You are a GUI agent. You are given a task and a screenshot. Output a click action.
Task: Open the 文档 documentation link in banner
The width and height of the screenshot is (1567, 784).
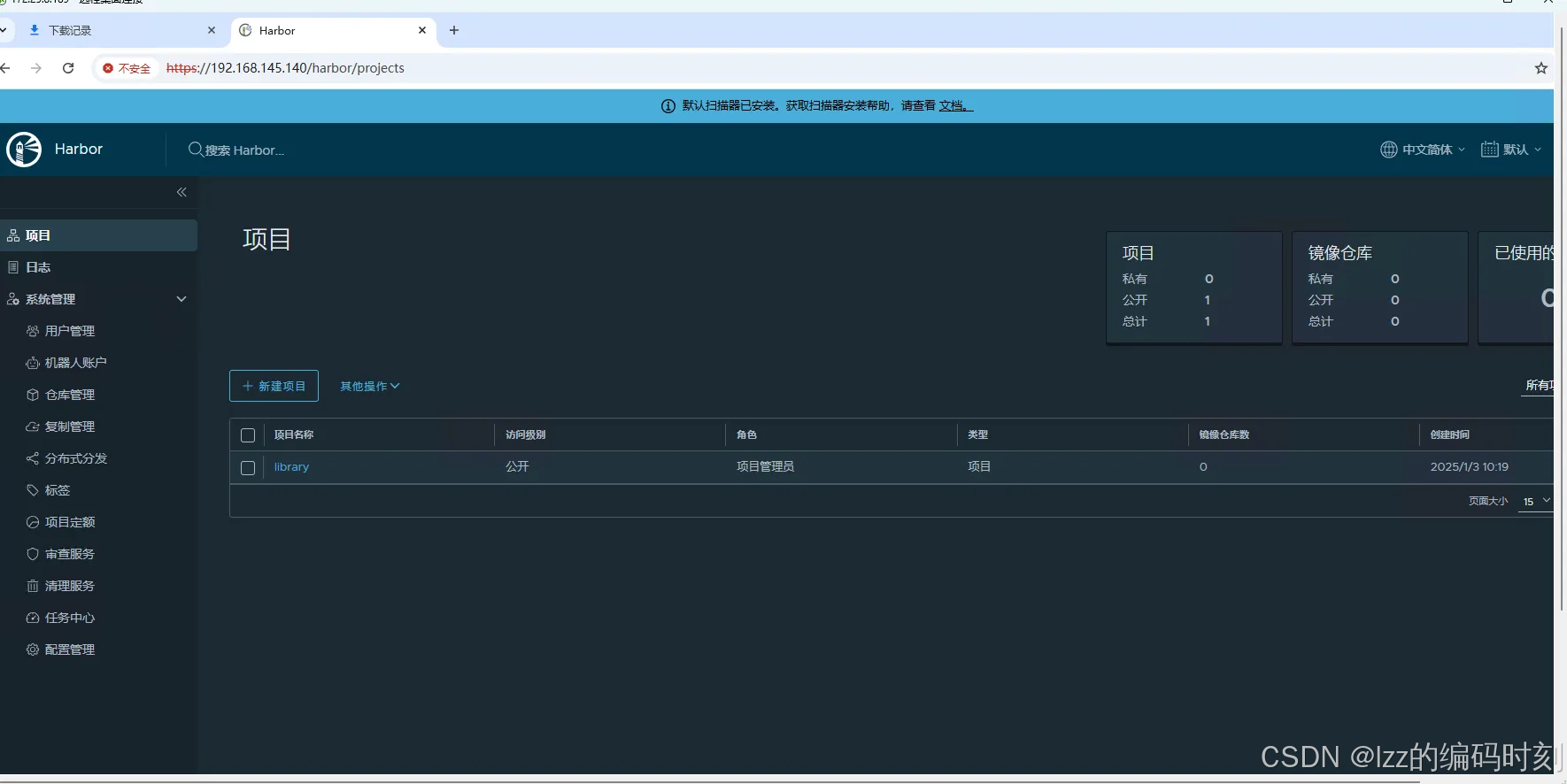954,106
